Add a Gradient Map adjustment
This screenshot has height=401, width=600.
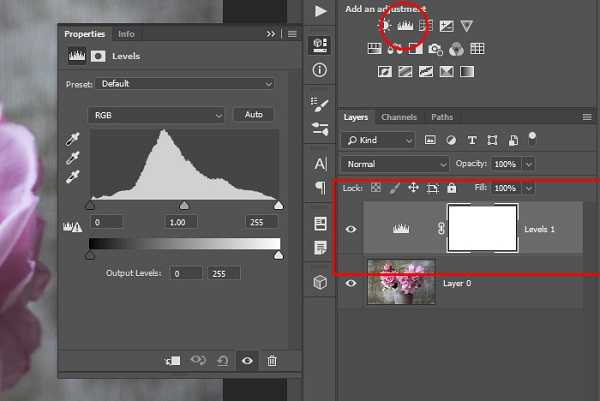point(467,72)
